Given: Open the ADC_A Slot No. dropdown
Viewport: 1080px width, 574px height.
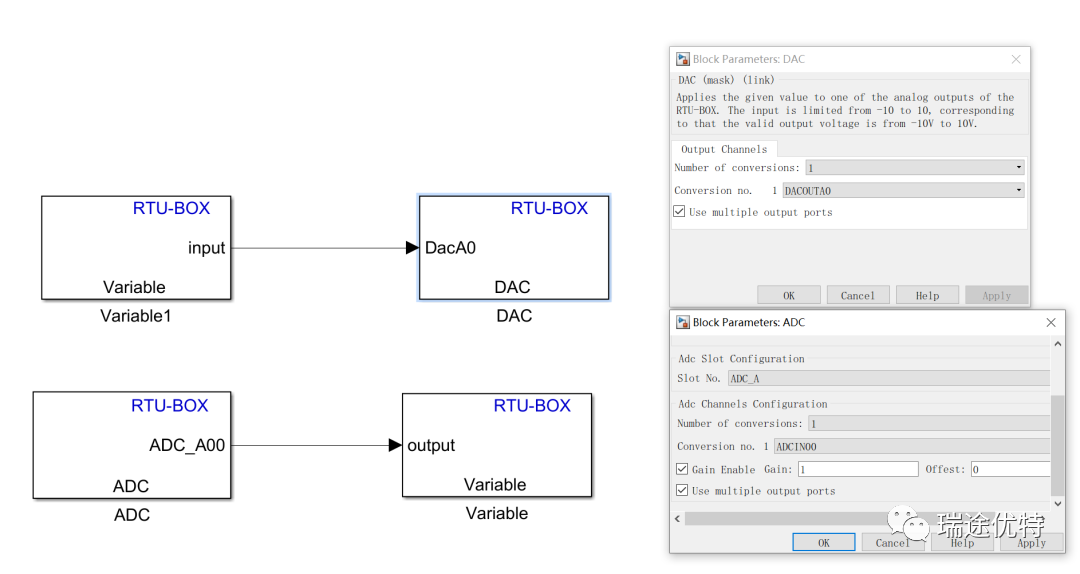Looking at the screenshot, I should pos(889,378).
